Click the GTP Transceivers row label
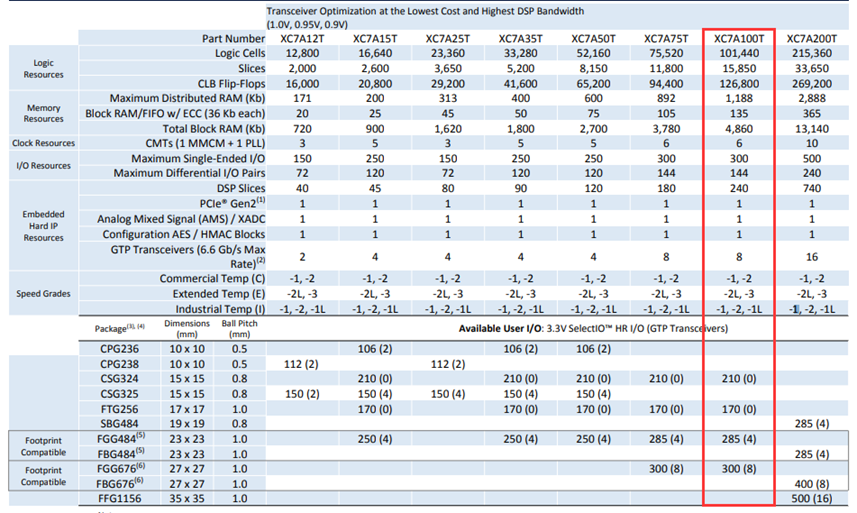Image resolution: width=857 pixels, height=513 pixels. 188,257
